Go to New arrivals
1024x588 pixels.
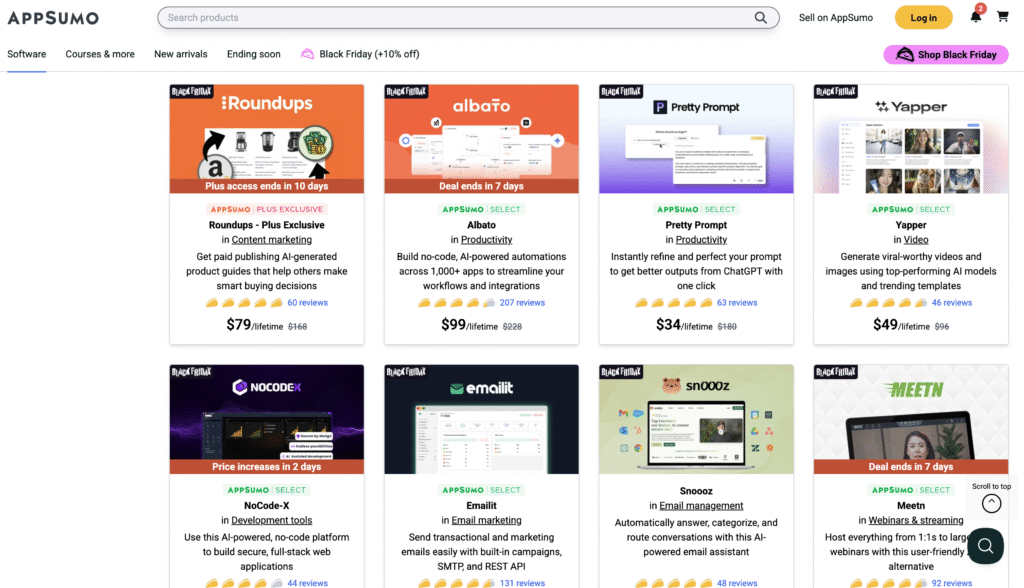click(181, 54)
